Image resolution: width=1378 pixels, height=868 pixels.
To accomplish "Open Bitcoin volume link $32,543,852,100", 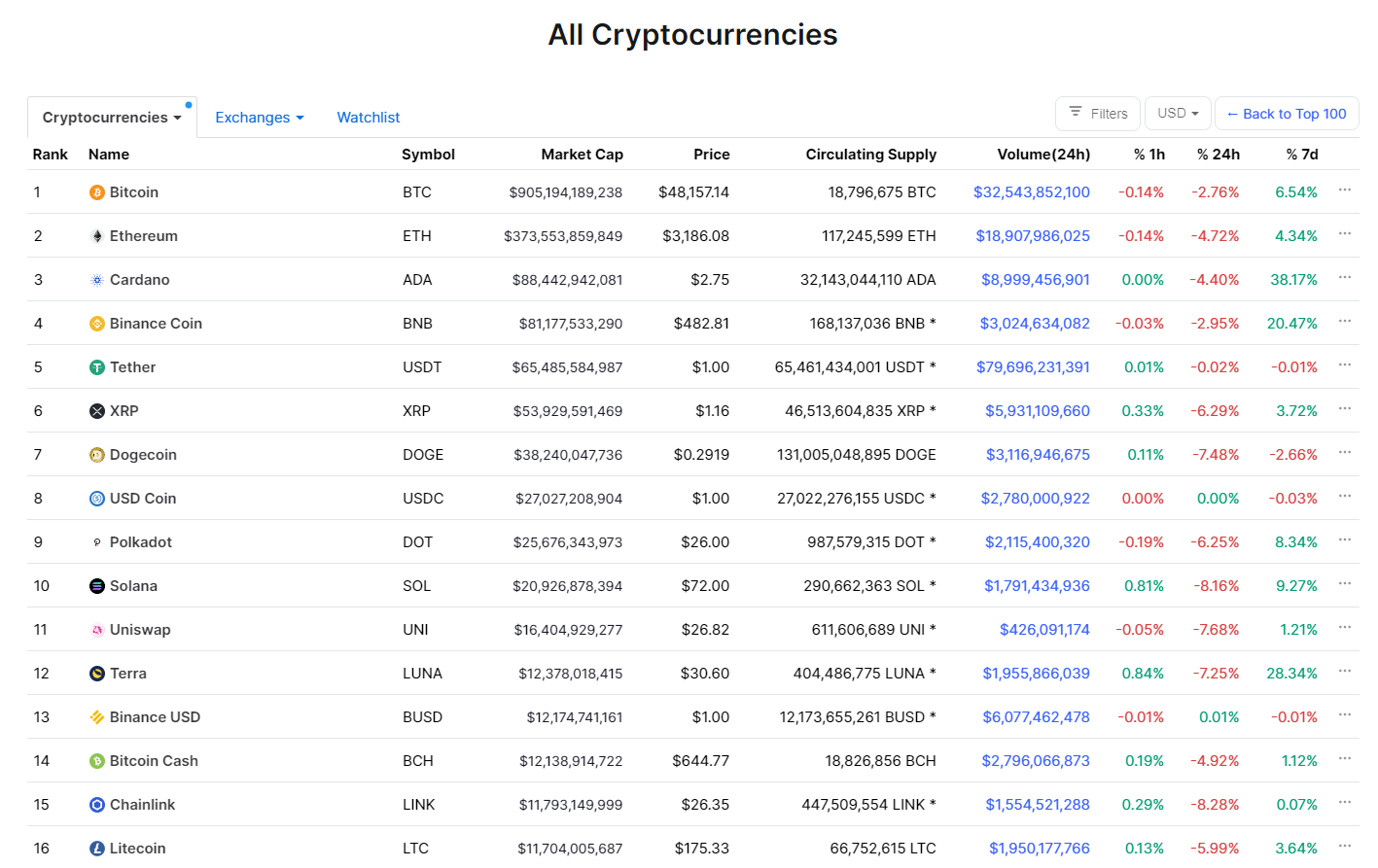I will coord(1032,192).
